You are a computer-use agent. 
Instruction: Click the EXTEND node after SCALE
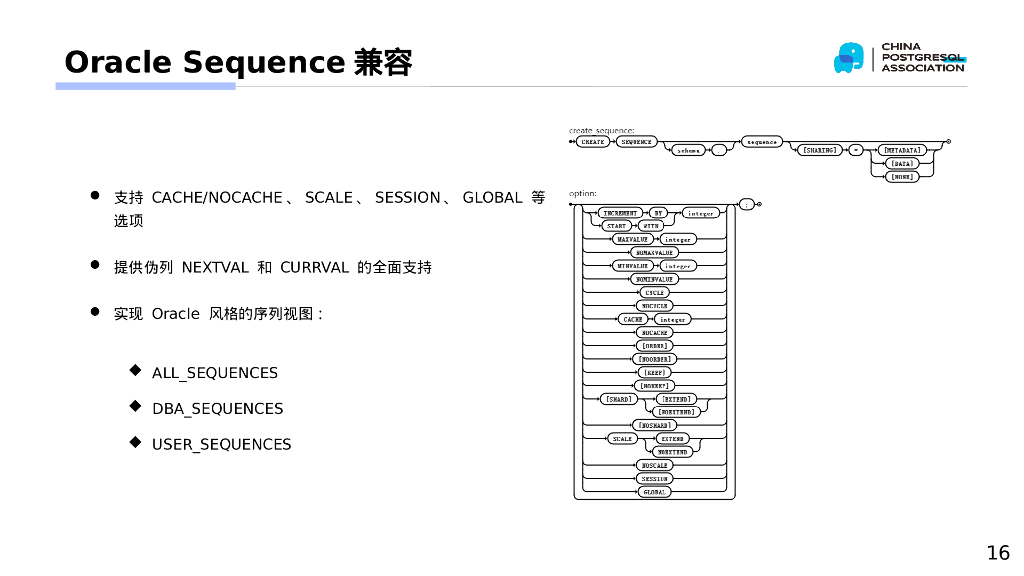pos(673,439)
